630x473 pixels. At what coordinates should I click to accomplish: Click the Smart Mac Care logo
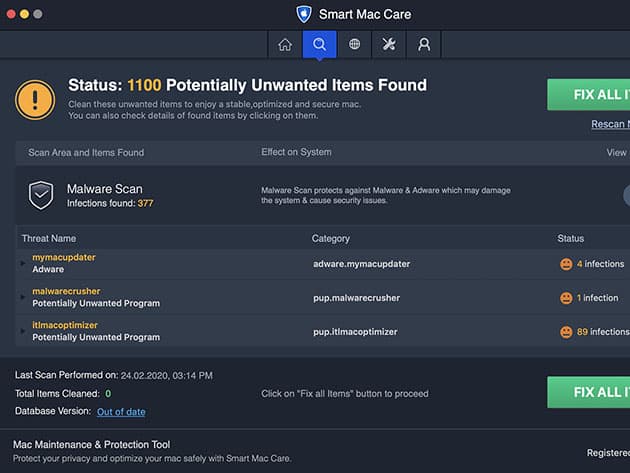[x=304, y=14]
